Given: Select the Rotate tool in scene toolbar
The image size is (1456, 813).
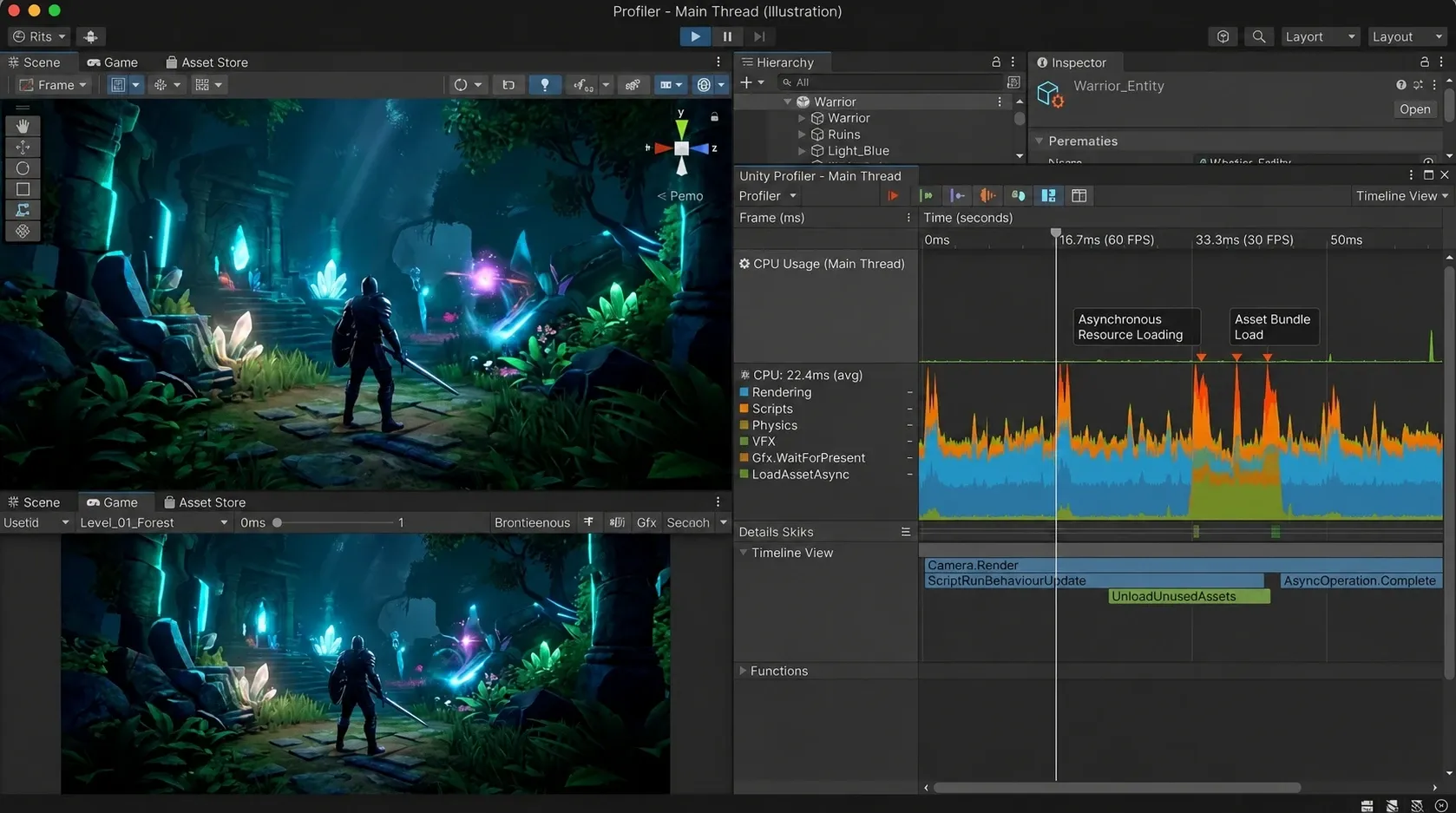Looking at the screenshot, I should (x=23, y=167).
